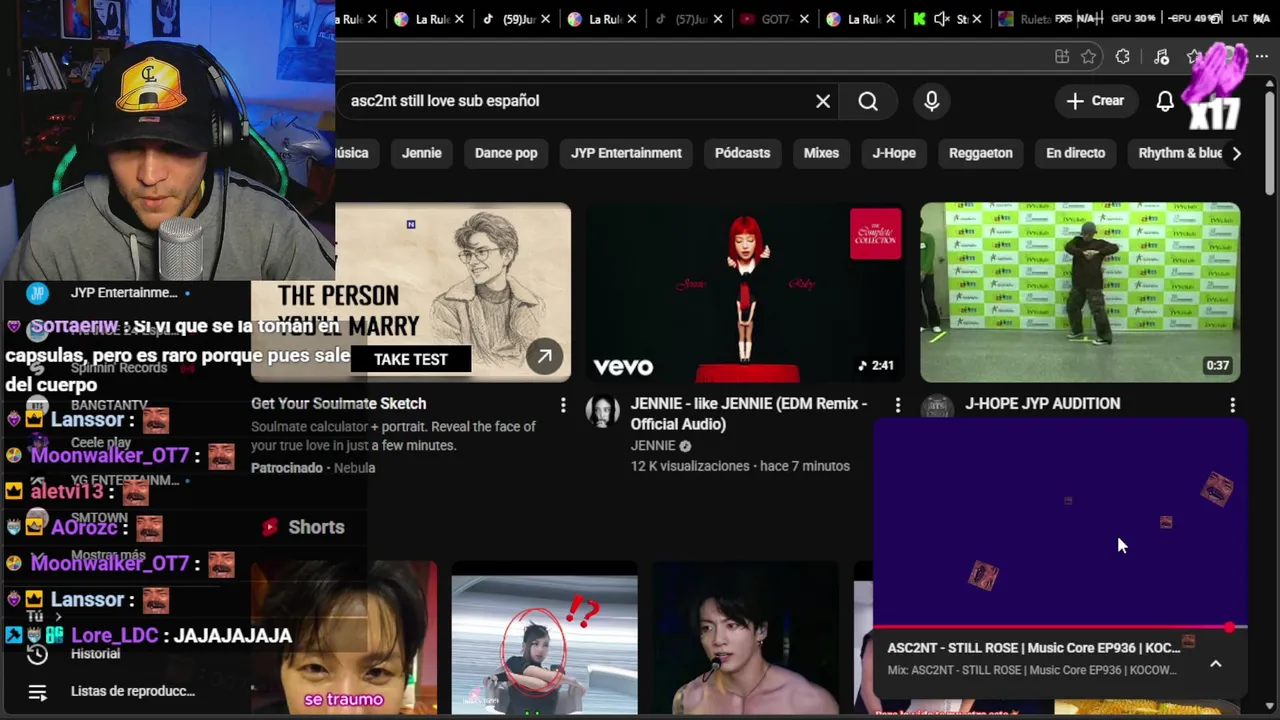Select the Dance pop filter chip
This screenshot has width=1280, height=720.
coord(506,153)
